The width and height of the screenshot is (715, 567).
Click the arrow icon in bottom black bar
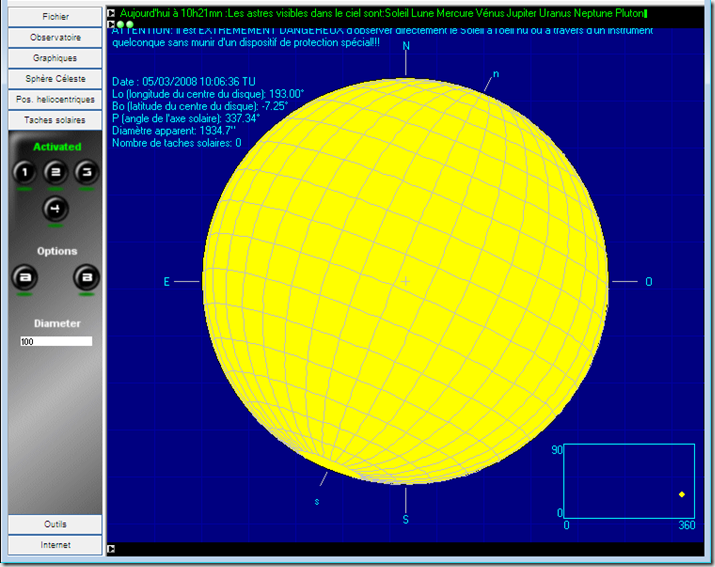point(111,549)
